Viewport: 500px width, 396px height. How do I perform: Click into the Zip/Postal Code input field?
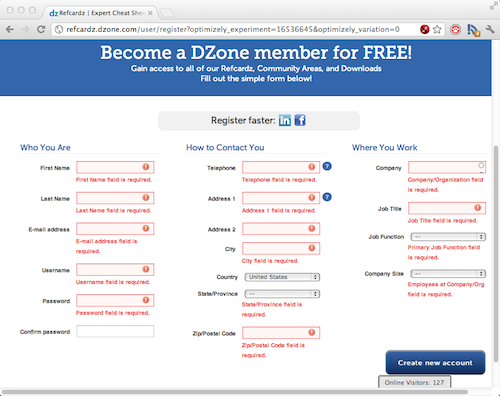coord(281,333)
